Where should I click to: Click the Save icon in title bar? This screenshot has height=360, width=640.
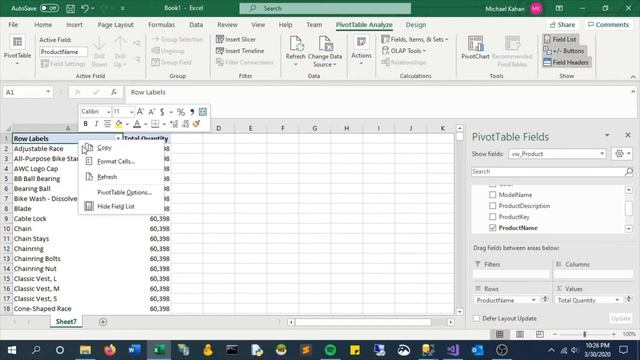(x=70, y=8)
